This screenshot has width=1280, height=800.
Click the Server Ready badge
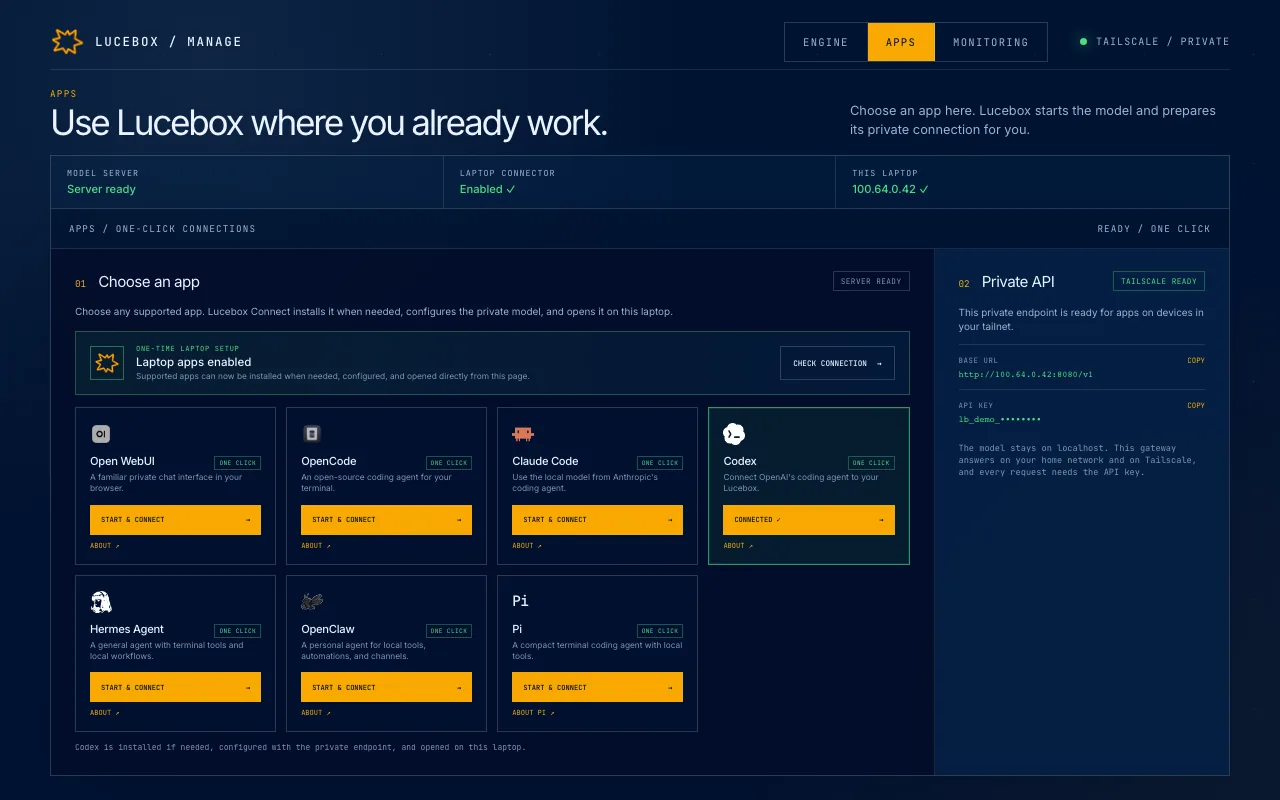[x=871, y=282]
